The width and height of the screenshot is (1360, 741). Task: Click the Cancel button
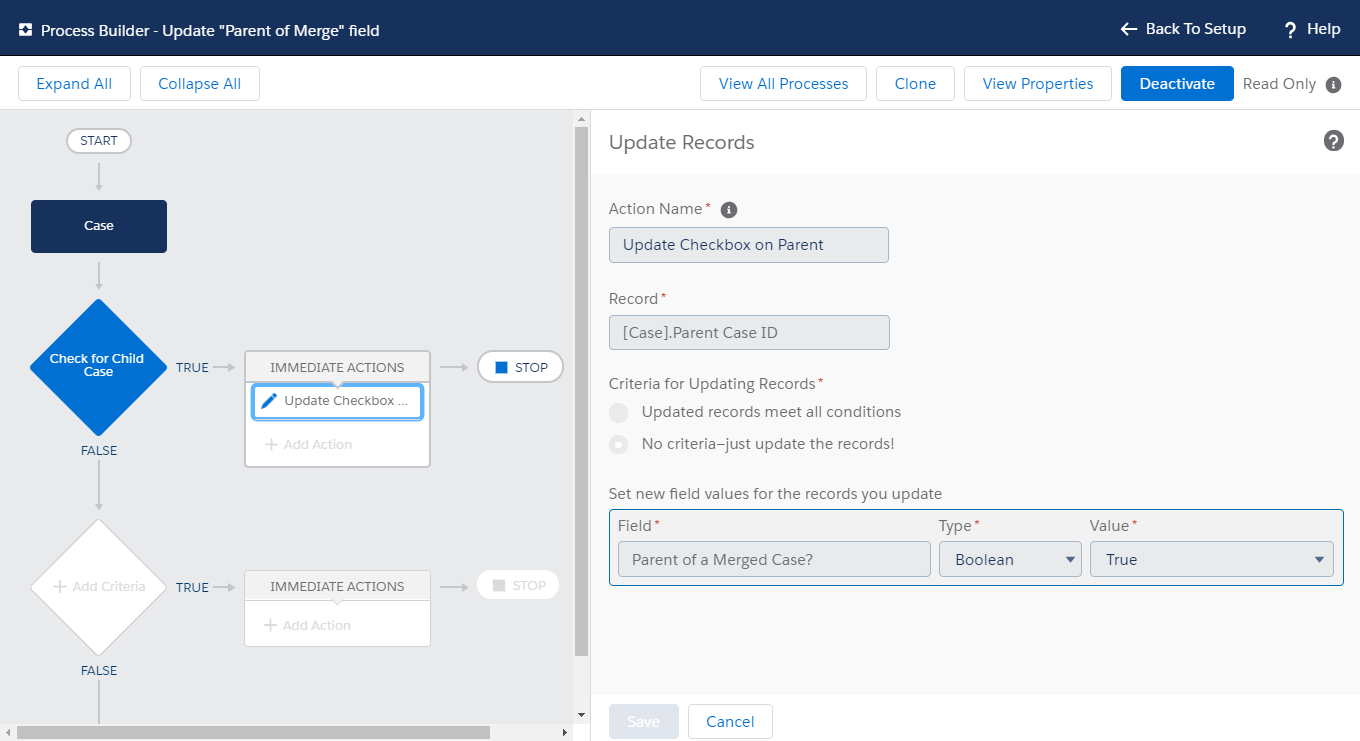coord(730,722)
